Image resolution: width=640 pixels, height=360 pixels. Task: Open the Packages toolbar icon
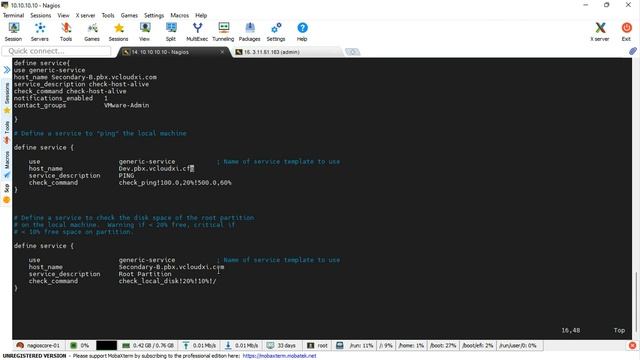click(x=249, y=32)
